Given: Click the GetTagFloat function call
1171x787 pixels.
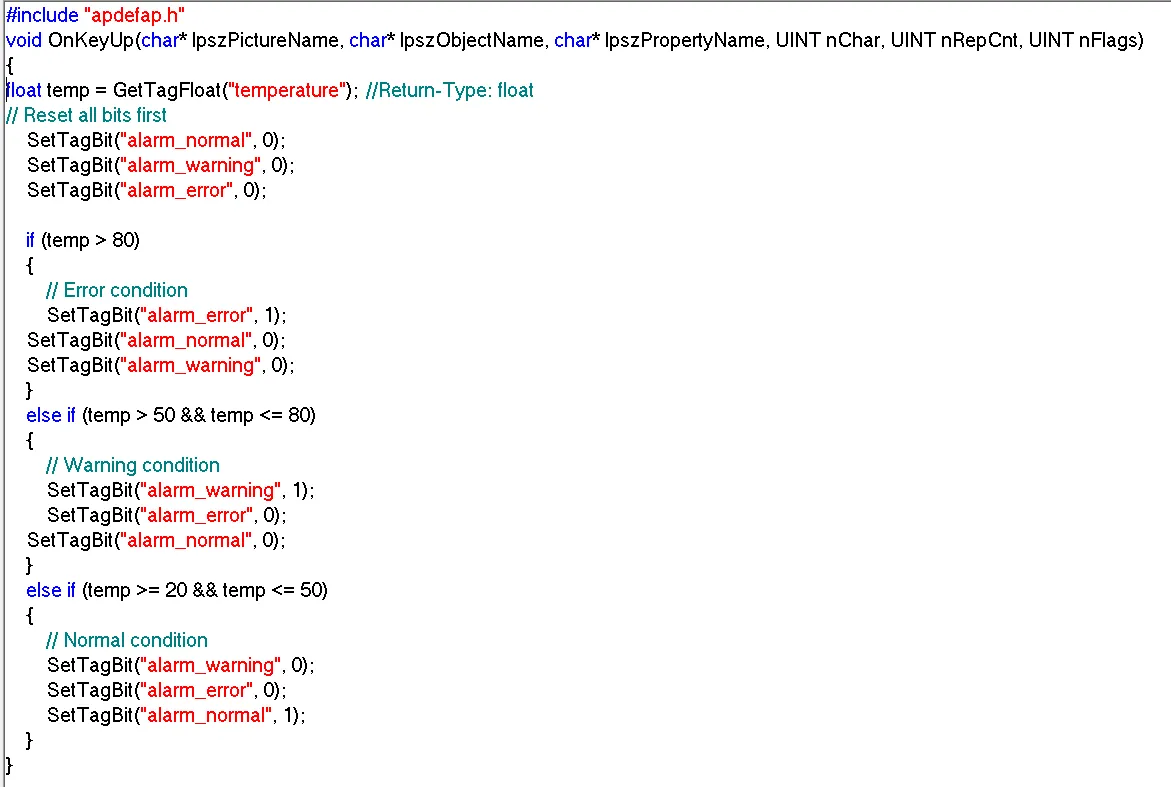Looking at the screenshot, I should (x=167, y=90).
